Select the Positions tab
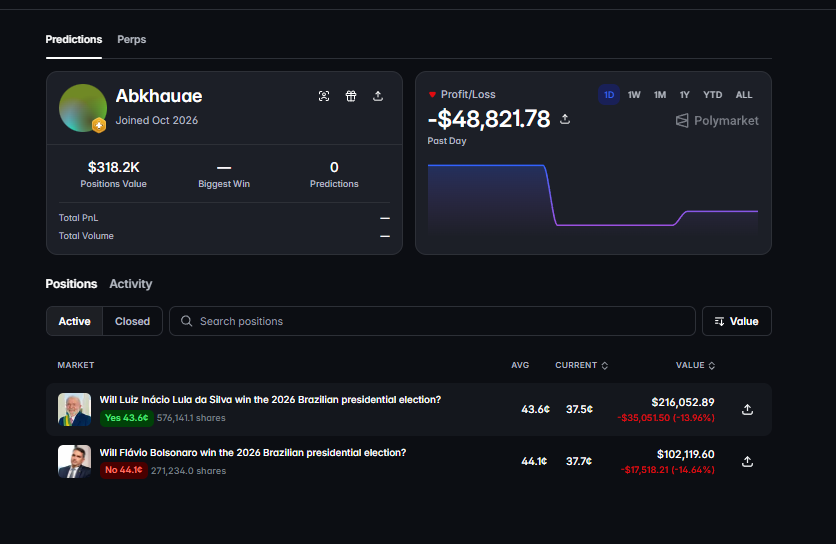Image resolution: width=836 pixels, height=544 pixels. pos(71,284)
